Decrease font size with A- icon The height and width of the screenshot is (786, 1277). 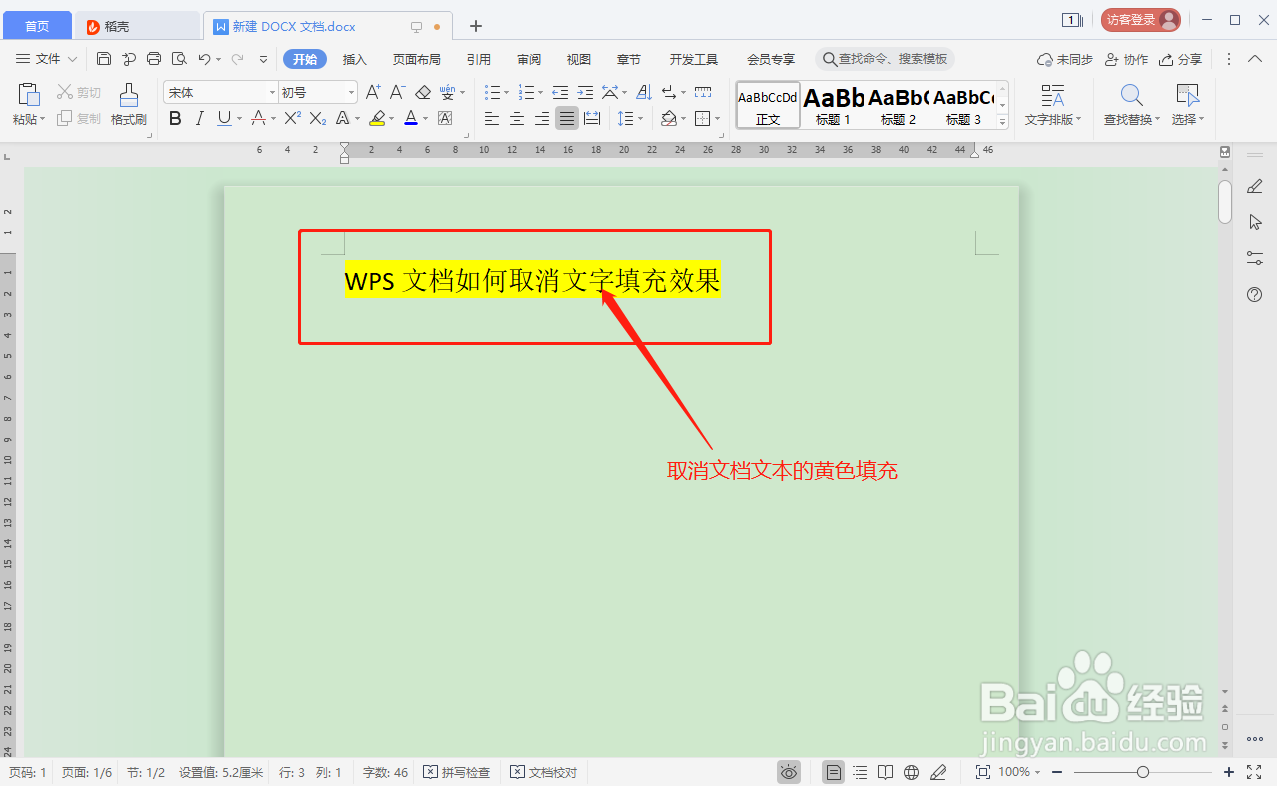click(x=397, y=92)
